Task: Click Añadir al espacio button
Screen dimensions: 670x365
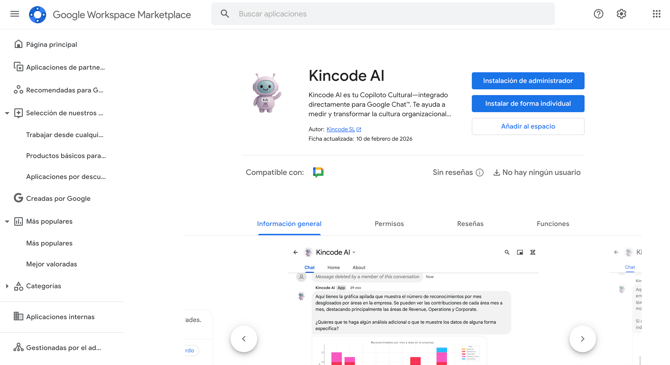Action: point(528,127)
